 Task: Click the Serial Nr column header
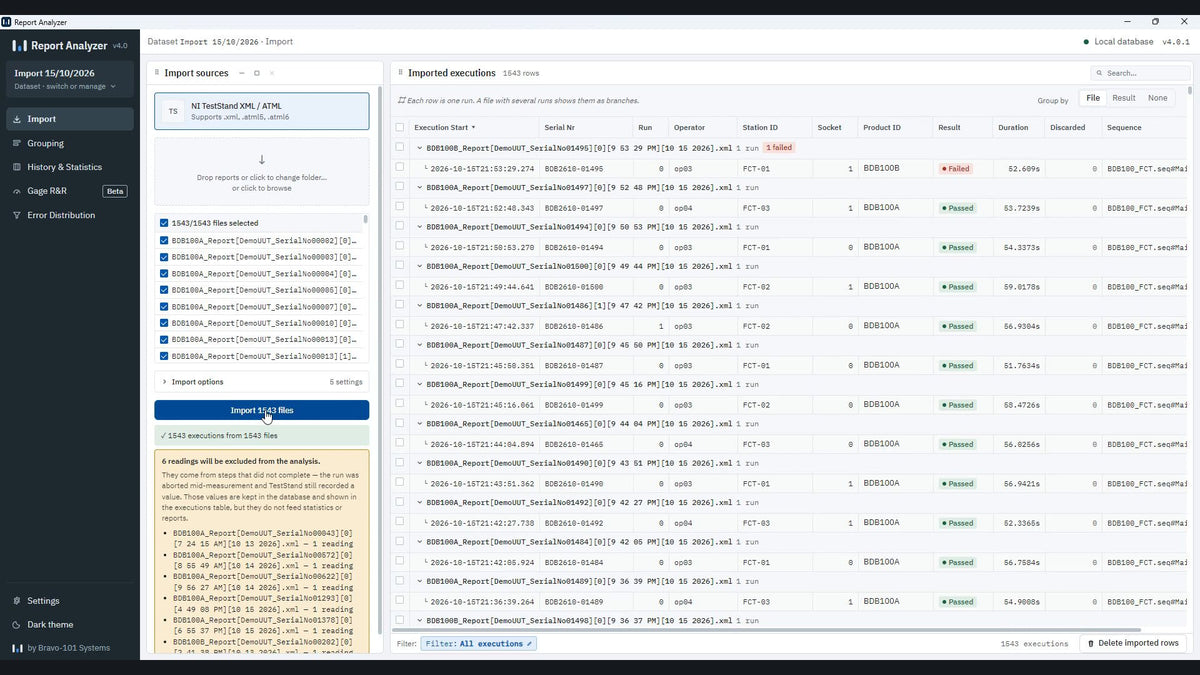pos(586,127)
